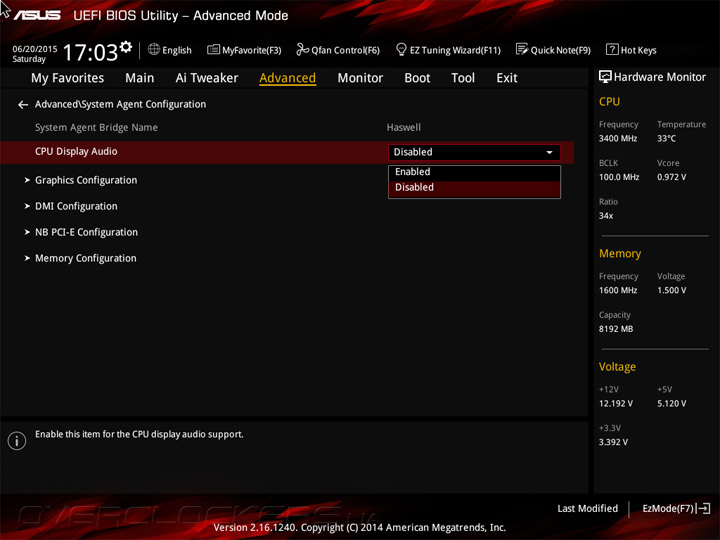Click +3.3V reading 3.392 V
Screen dimensions: 720x540
(613, 442)
